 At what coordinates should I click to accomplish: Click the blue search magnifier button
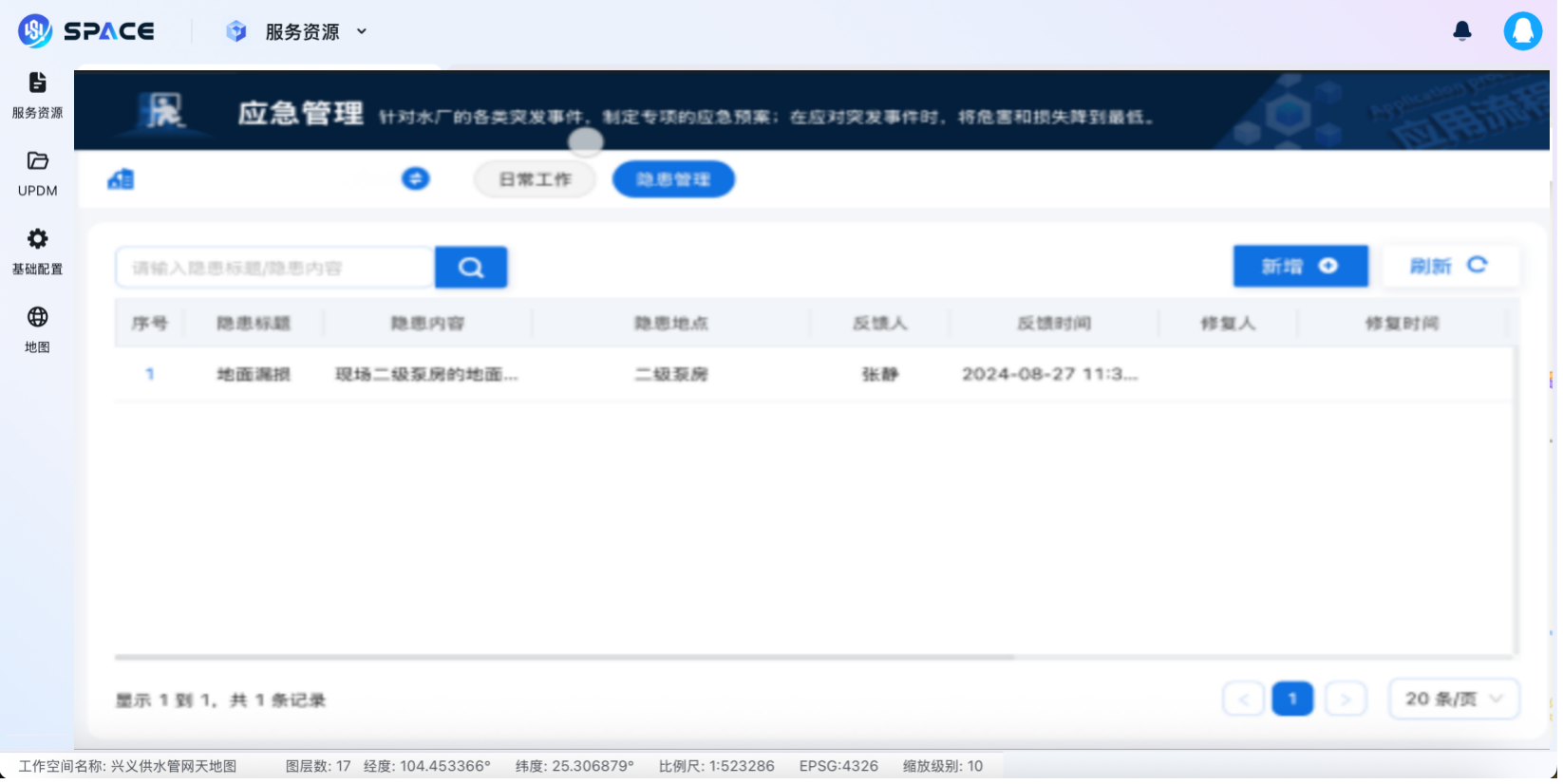(471, 268)
